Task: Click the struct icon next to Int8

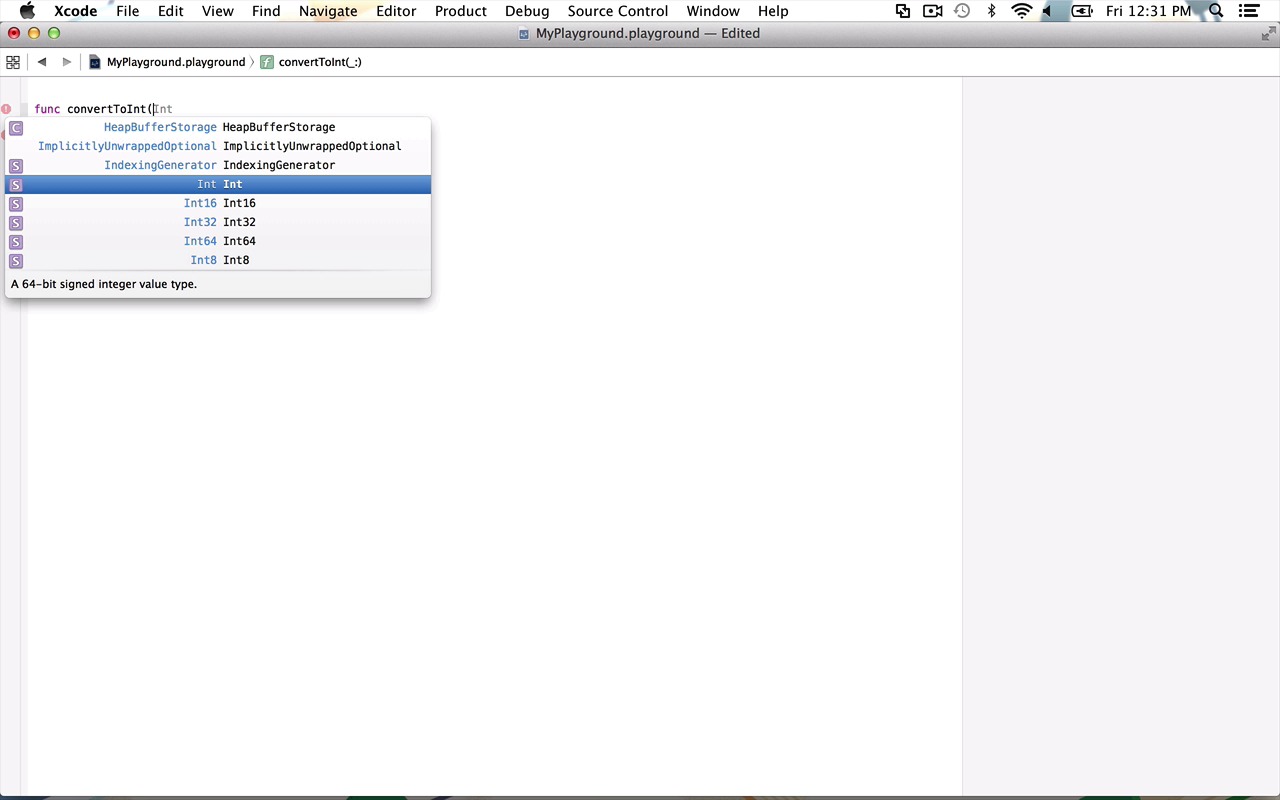Action: click(x=16, y=261)
